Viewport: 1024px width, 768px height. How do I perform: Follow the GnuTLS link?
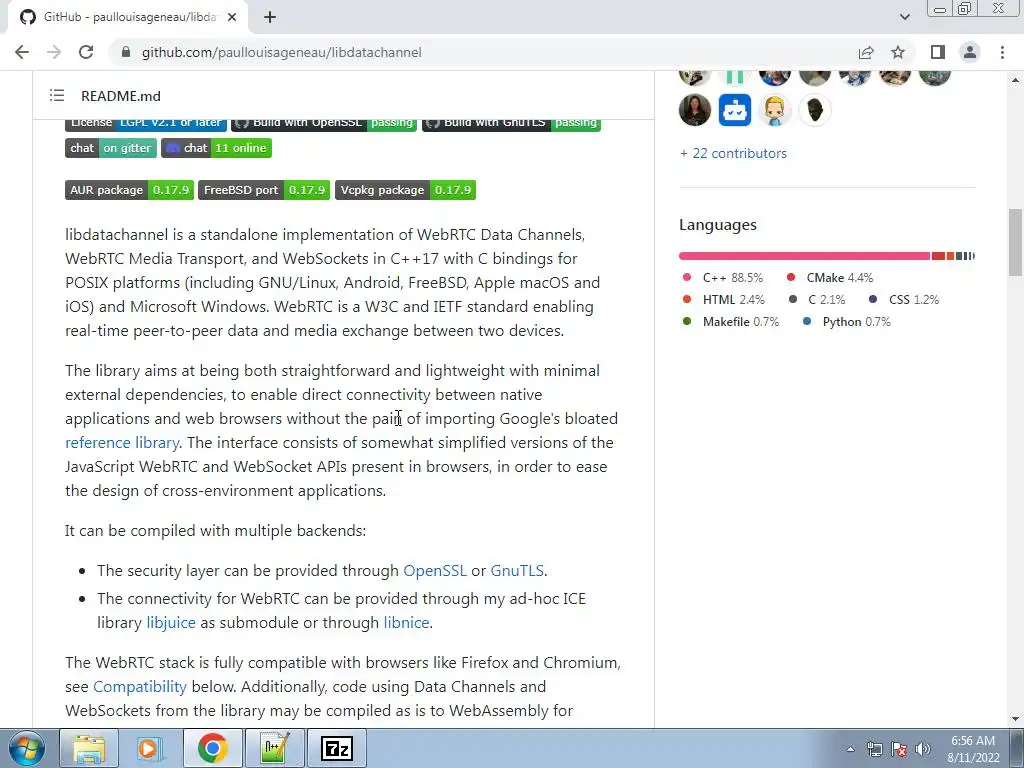[517, 571]
